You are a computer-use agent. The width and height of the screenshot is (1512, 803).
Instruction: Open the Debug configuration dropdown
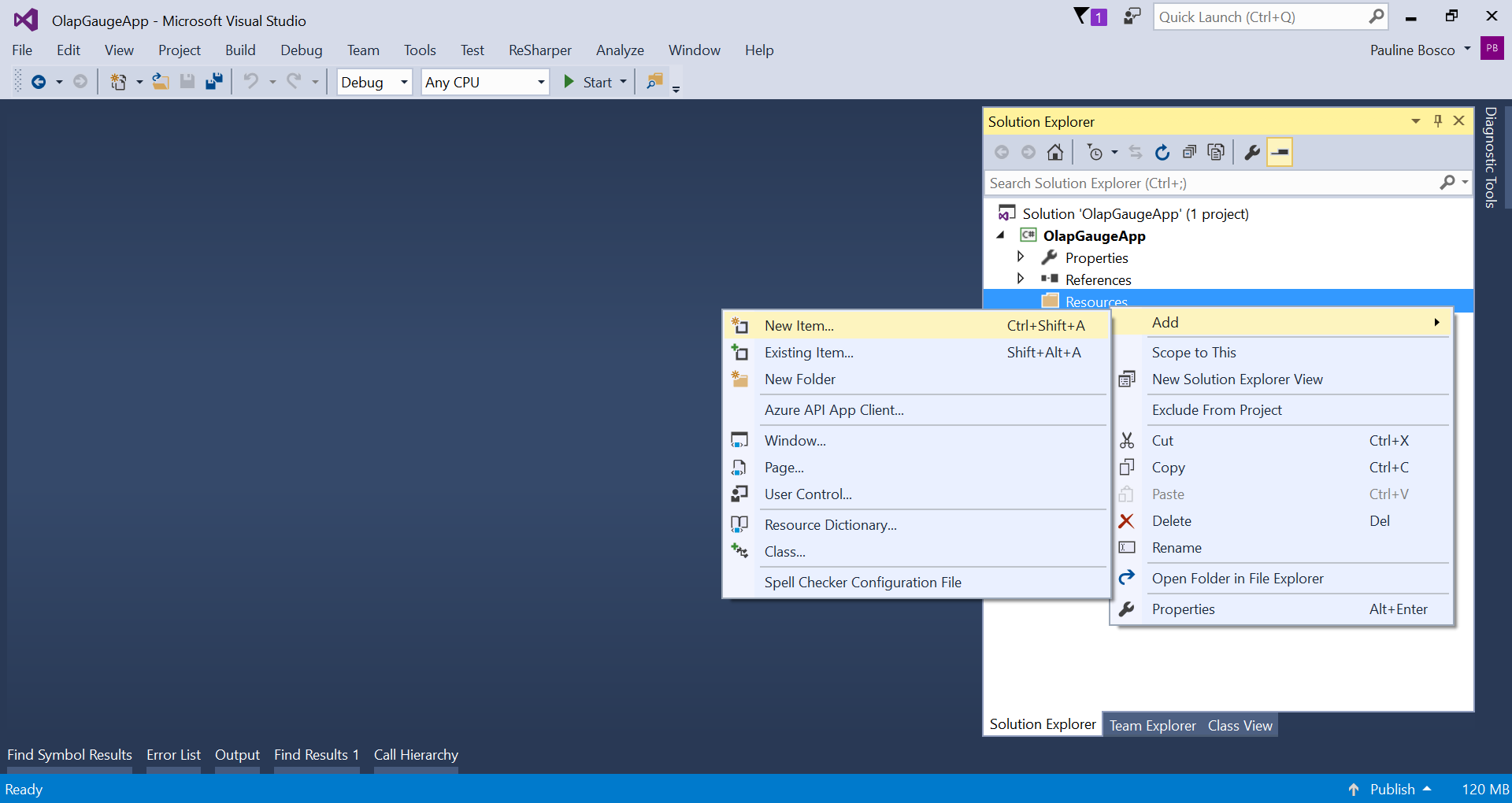375,82
